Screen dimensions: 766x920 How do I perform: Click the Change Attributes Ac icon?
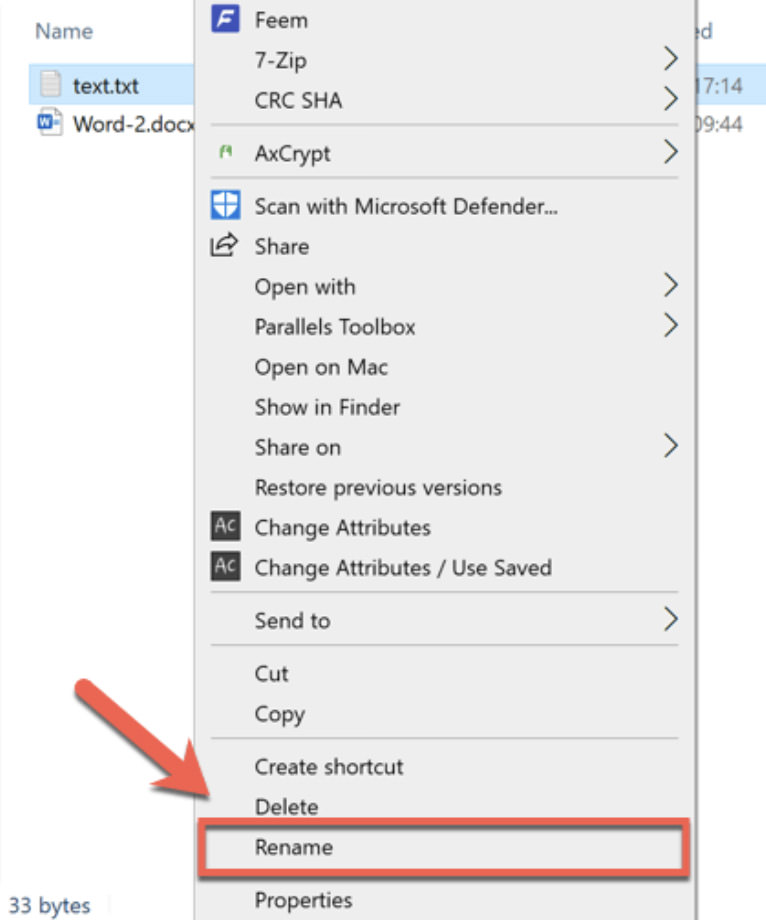(x=226, y=527)
